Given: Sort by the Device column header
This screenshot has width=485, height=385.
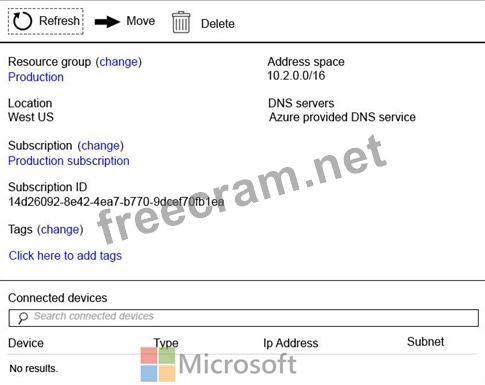Looking at the screenshot, I should click(x=26, y=343).
